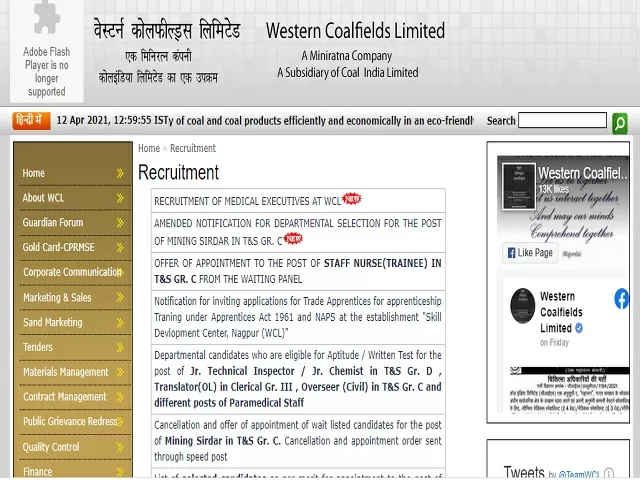This screenshot has width=640, height=480.
Task: Open the Finance menu item
Action: pos(38,472)
